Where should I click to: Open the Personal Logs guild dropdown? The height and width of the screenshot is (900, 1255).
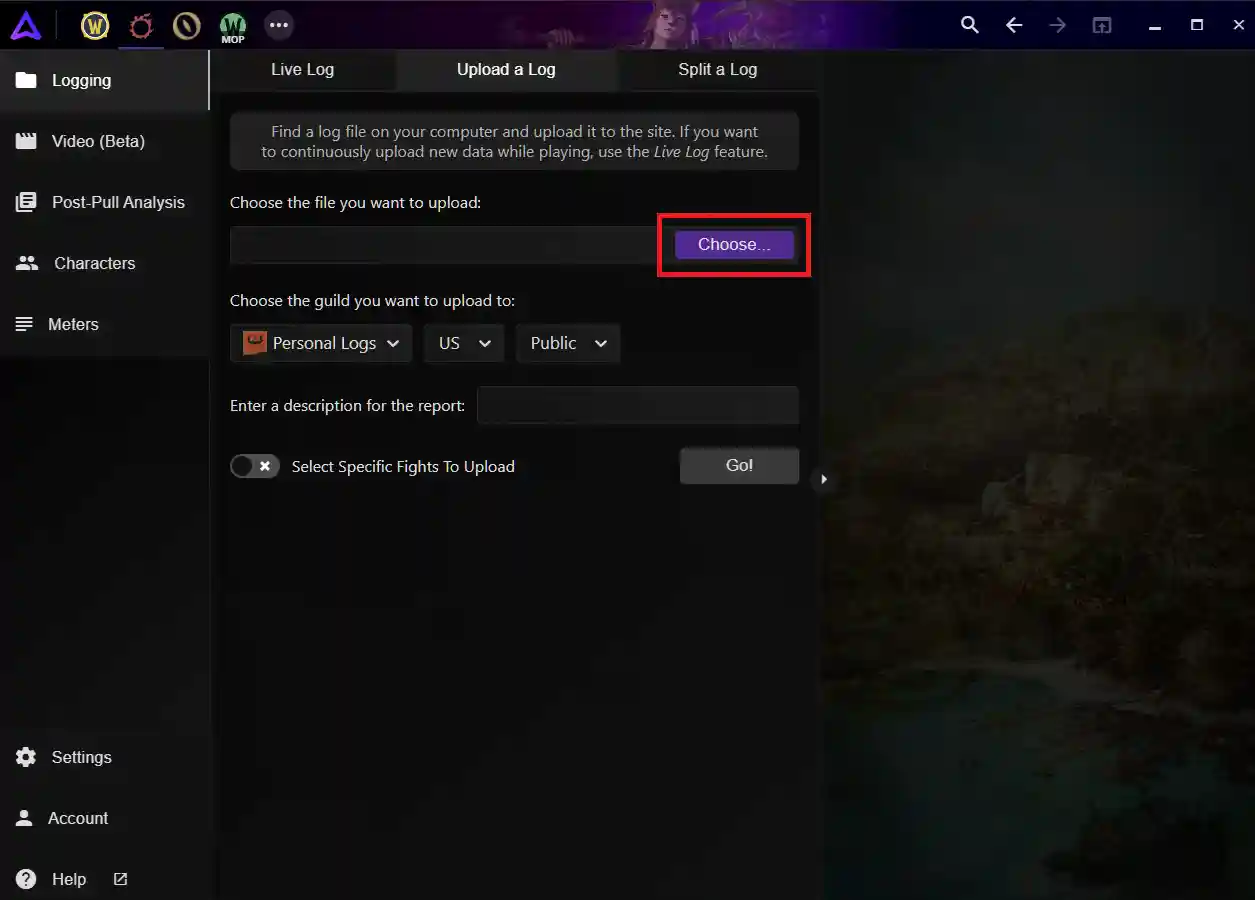coord(320,343)
